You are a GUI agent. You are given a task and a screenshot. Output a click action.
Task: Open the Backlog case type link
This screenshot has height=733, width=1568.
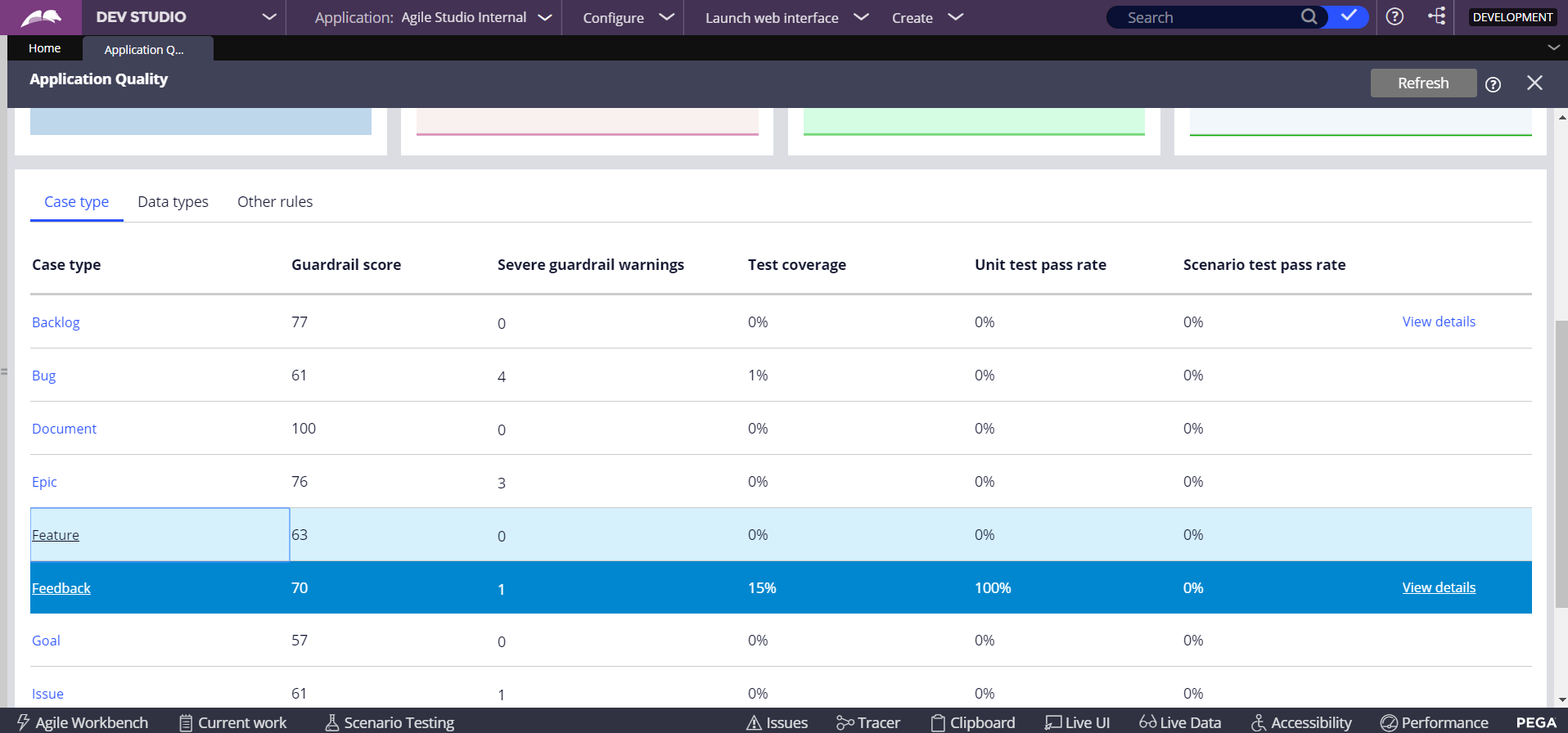click(56, 322)
